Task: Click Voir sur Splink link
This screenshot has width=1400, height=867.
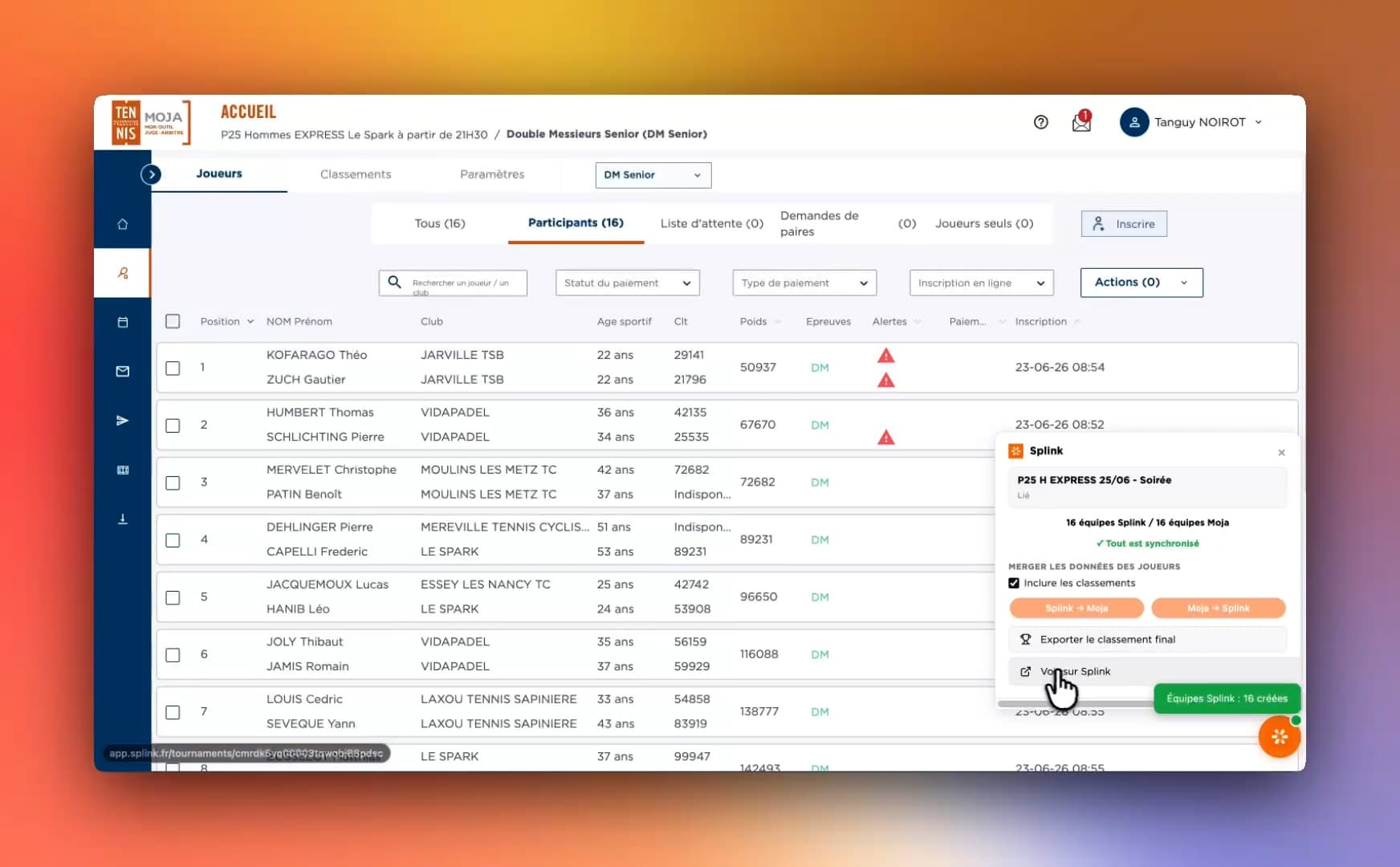Action: [x=1148, y=672]
